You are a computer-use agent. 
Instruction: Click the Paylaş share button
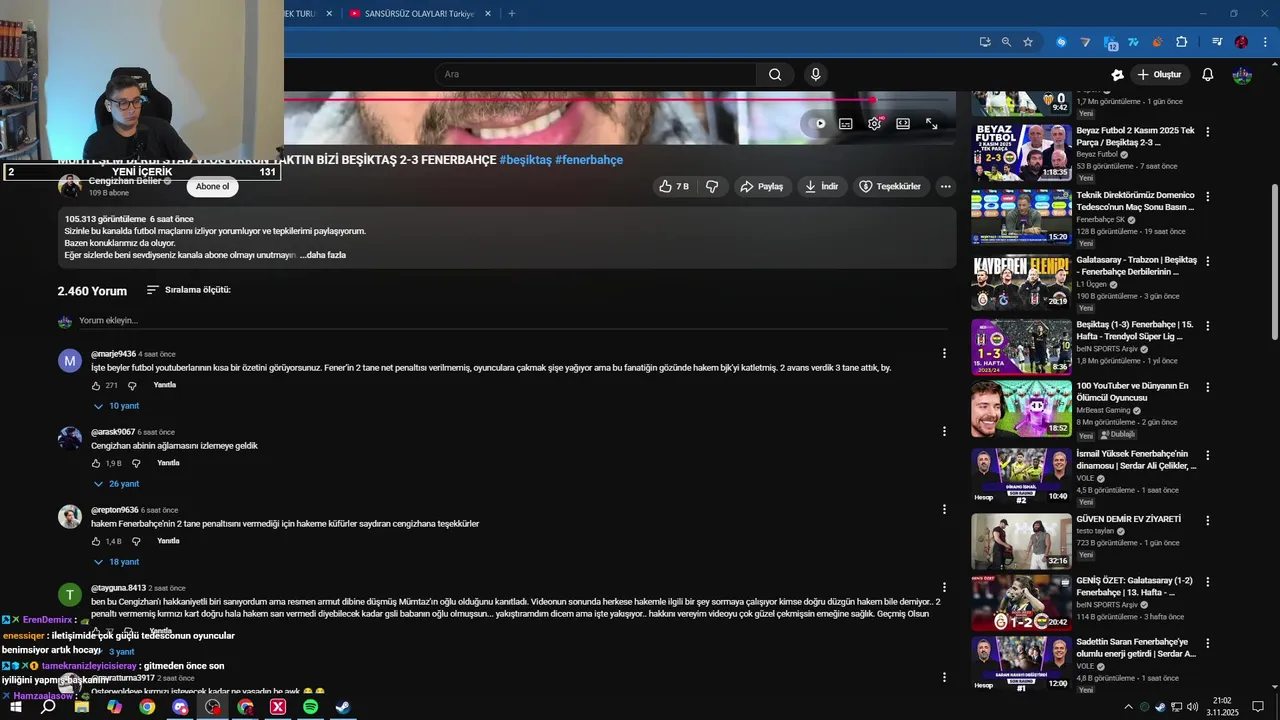click(x=761, y=186)
